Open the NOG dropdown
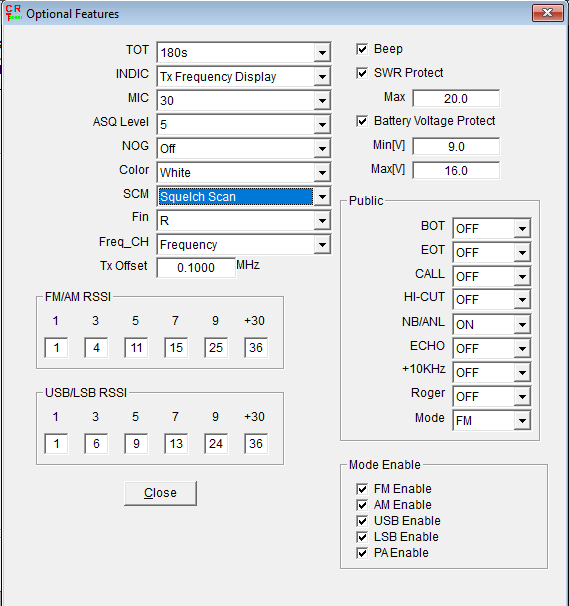Viewport: 569px width, 606px height. pos(244,148)
